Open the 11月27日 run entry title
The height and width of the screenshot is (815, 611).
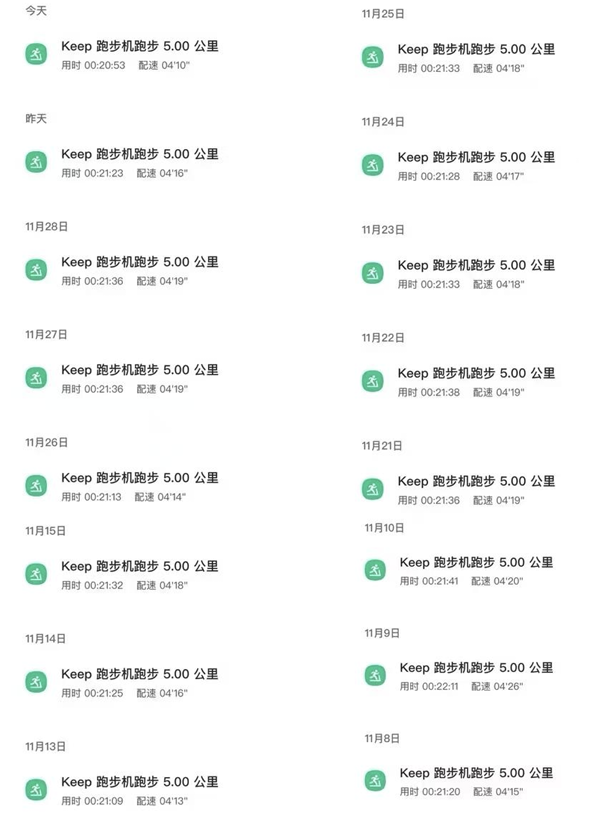[x=140, y=370]
